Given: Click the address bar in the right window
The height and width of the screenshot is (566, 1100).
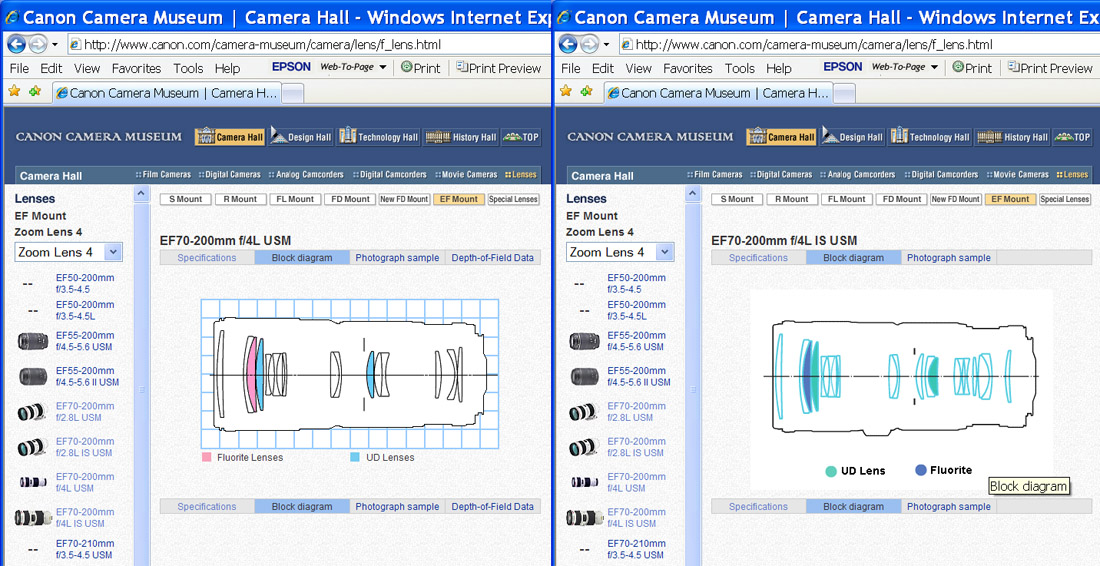Looking at the screenshot, I should click(x=859, y=45).
